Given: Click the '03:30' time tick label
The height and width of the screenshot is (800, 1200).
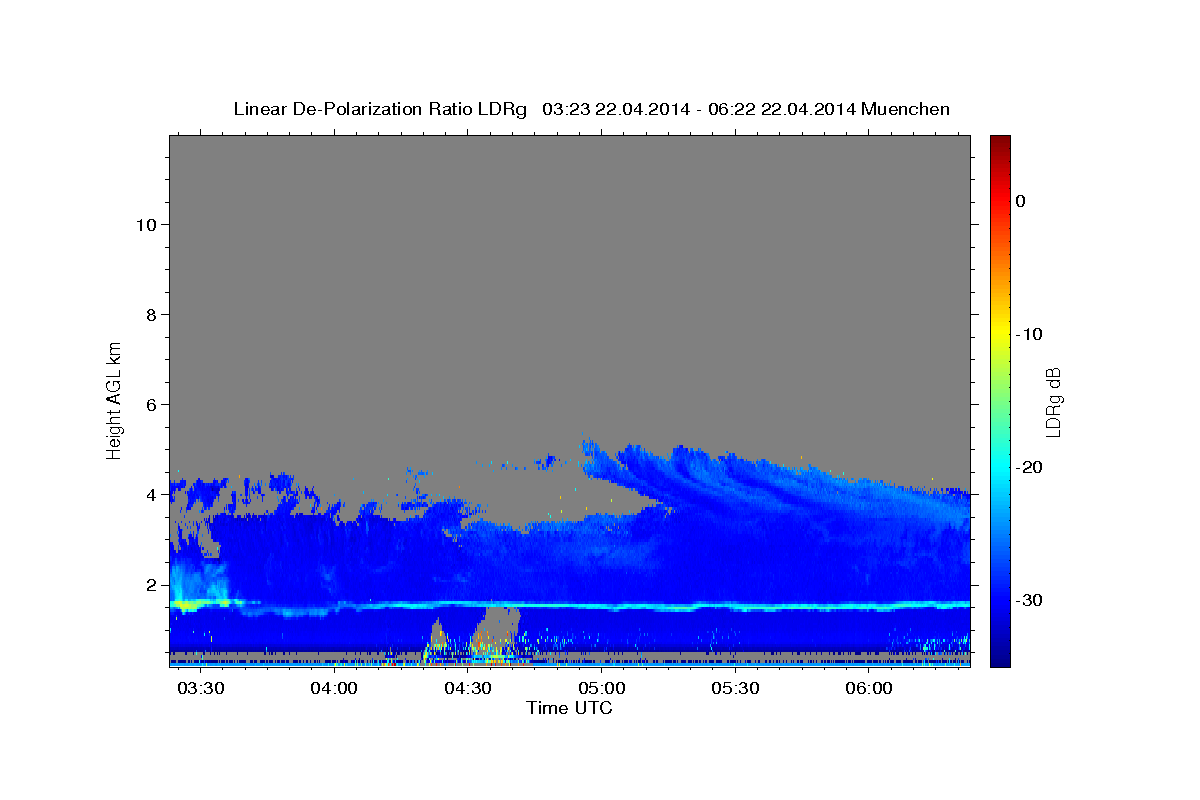Looking at the screenshot, I should [200, 689].
